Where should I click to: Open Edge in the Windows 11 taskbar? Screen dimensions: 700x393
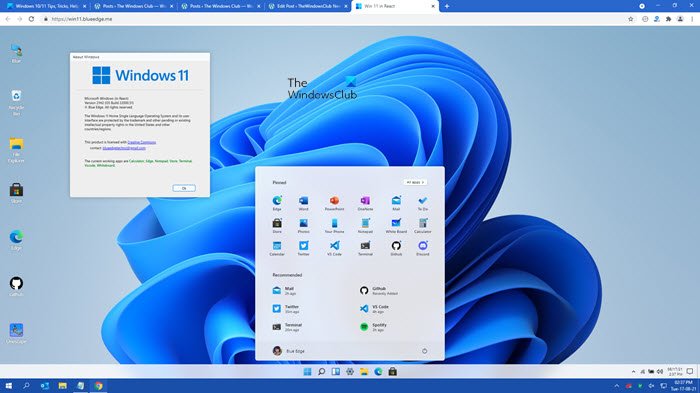pos(378,372)
